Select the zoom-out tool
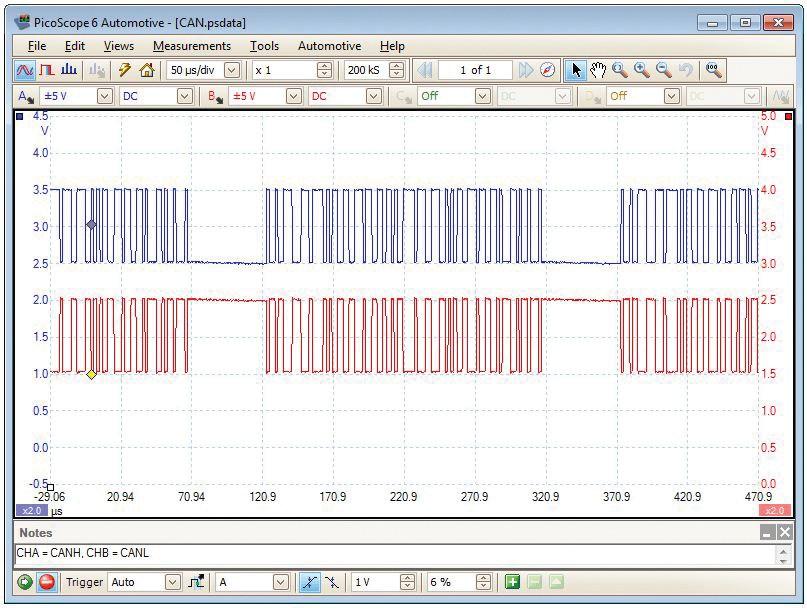The width and height of the screenshot is (807, 610). [x=664, y=70]
